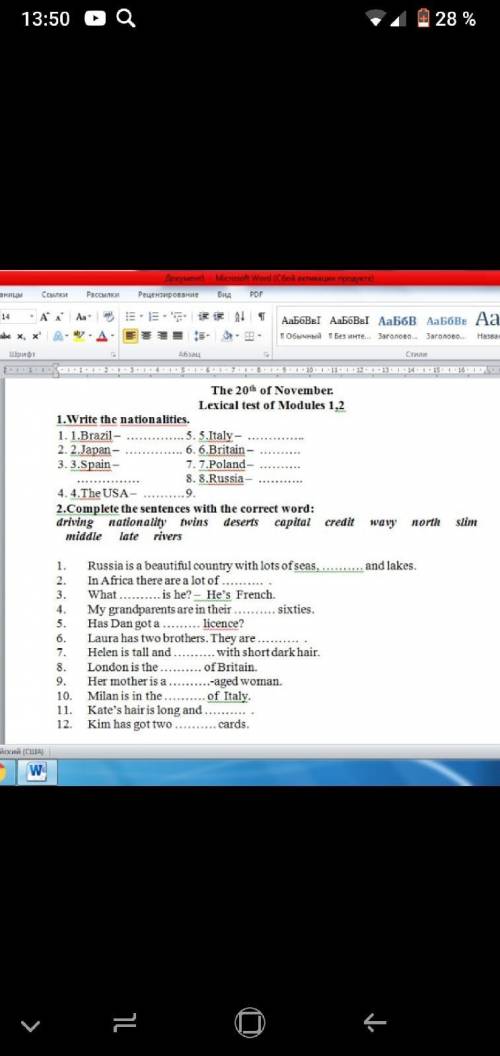Open the Рецензирование ribbon tab
Viewport: 500px width, 1056px height.
(168, 294)
